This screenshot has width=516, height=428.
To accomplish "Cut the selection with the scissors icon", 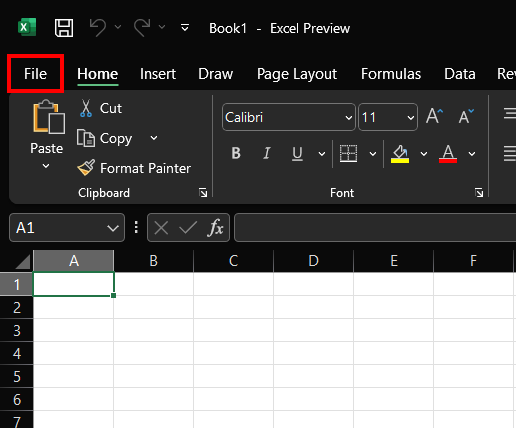I will click(x=86, y=108).
